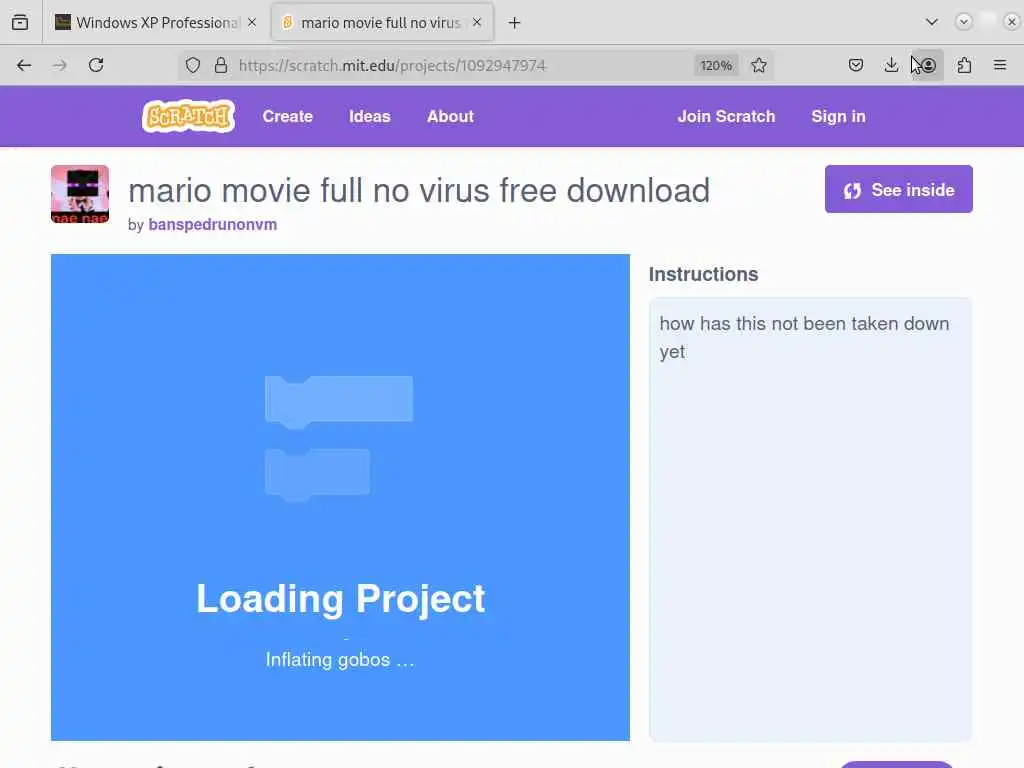
Task: Open the Firefox hamburger application menu
Action: [x=1000, y=65]
